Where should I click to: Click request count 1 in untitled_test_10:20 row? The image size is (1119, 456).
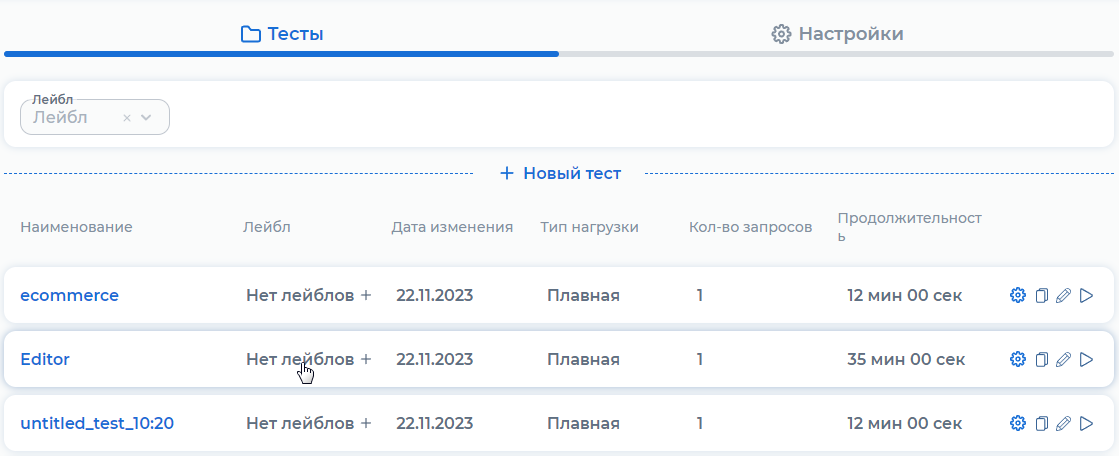(x=700, y=424)
